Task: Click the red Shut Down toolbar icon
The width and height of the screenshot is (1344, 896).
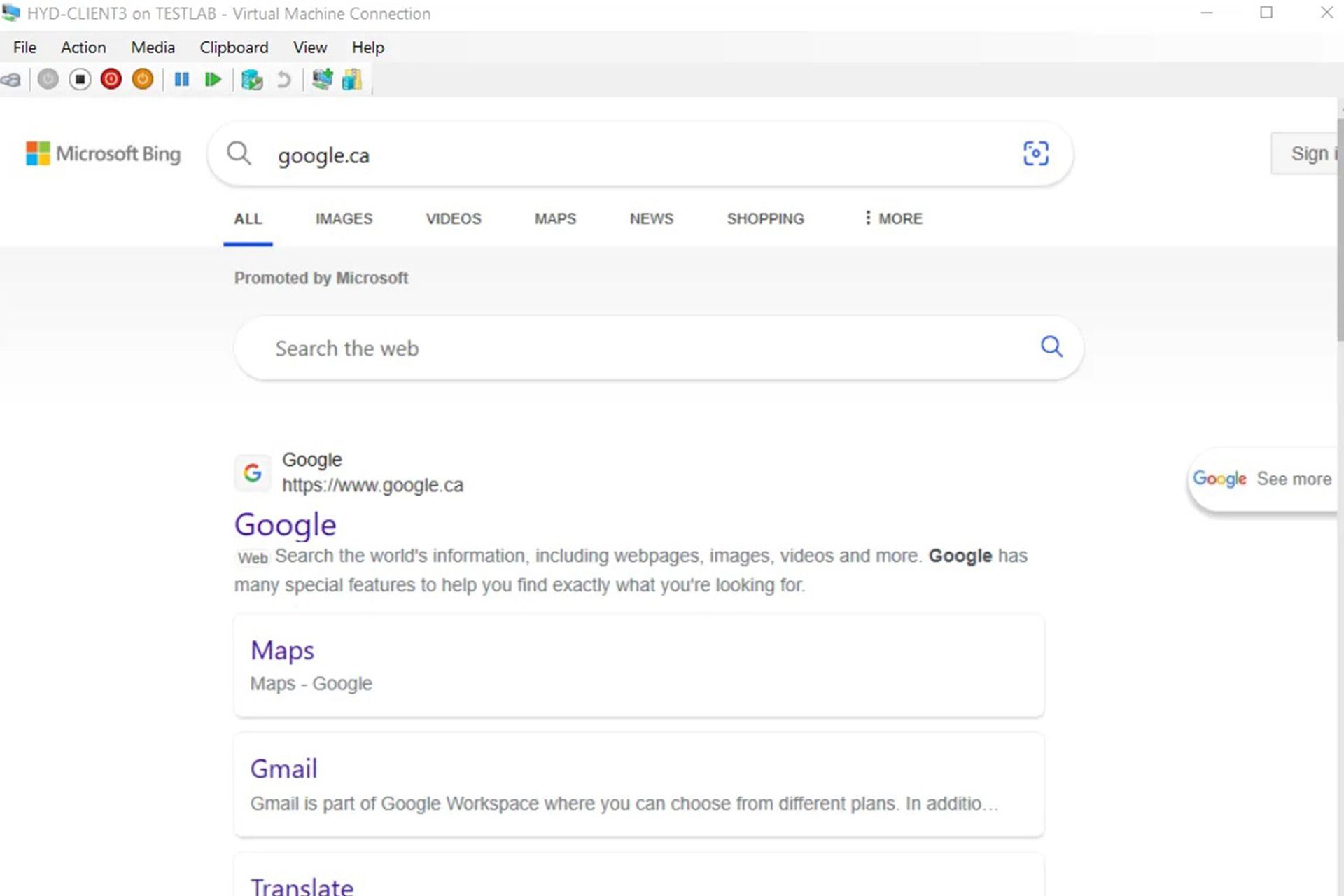Action: [111, 80]
